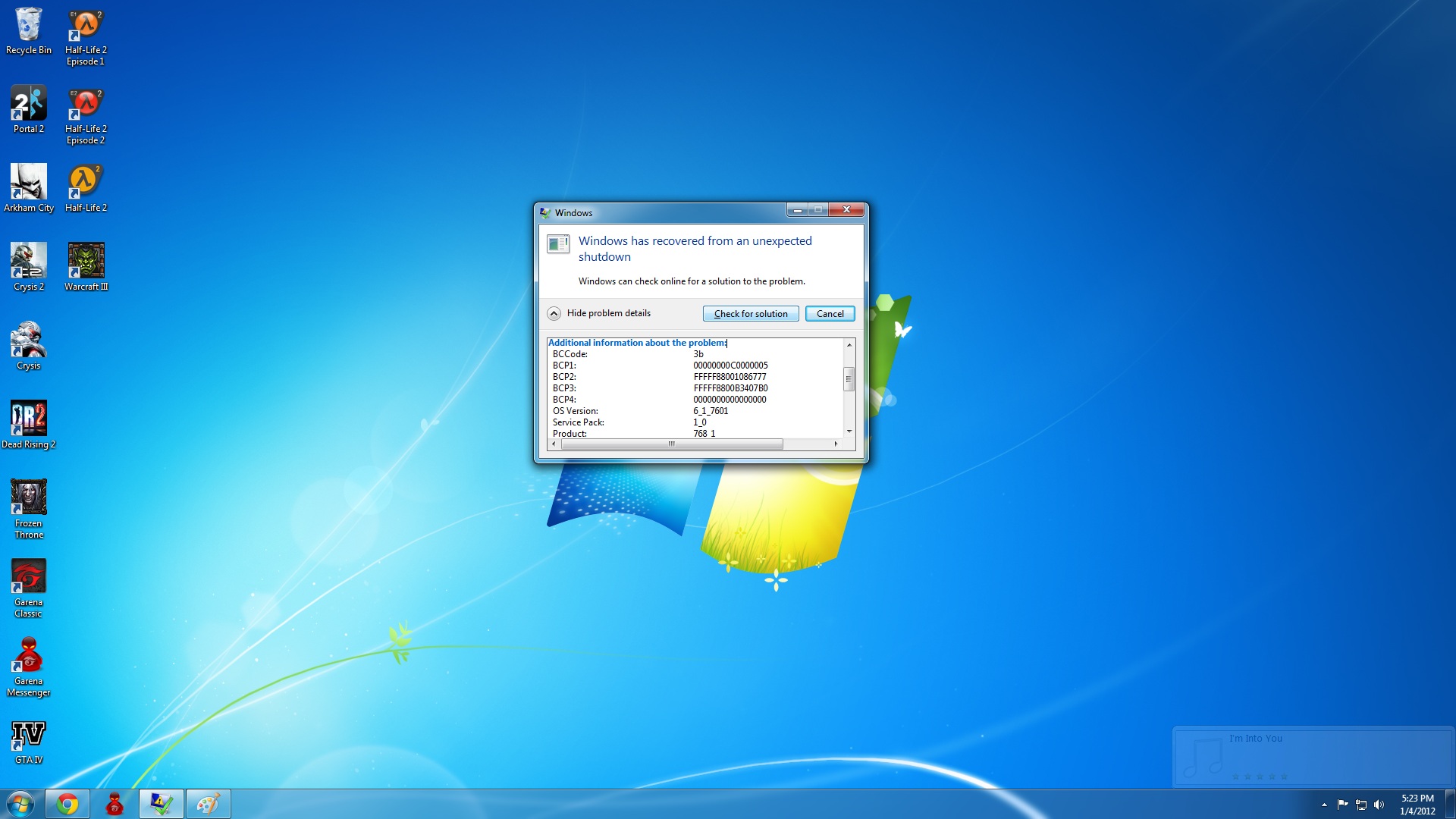Screen dimensions: 1456x819
Task: Open the Recycle Bin desktop icon
Action: point(29,31)
